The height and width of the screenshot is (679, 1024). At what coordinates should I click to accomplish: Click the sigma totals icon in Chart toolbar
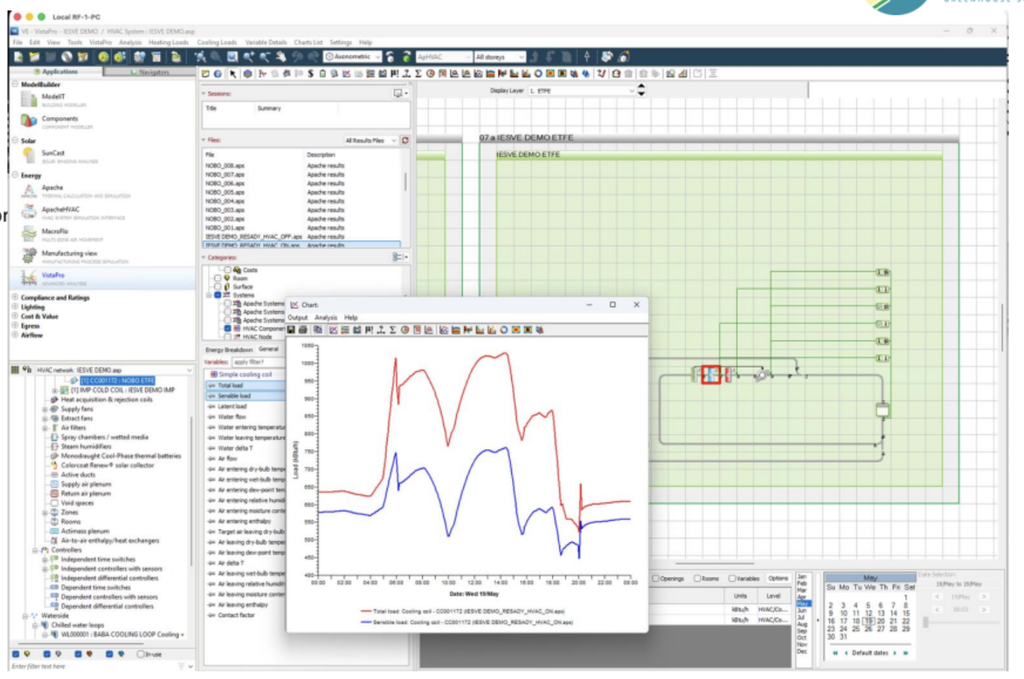point(392,330)
